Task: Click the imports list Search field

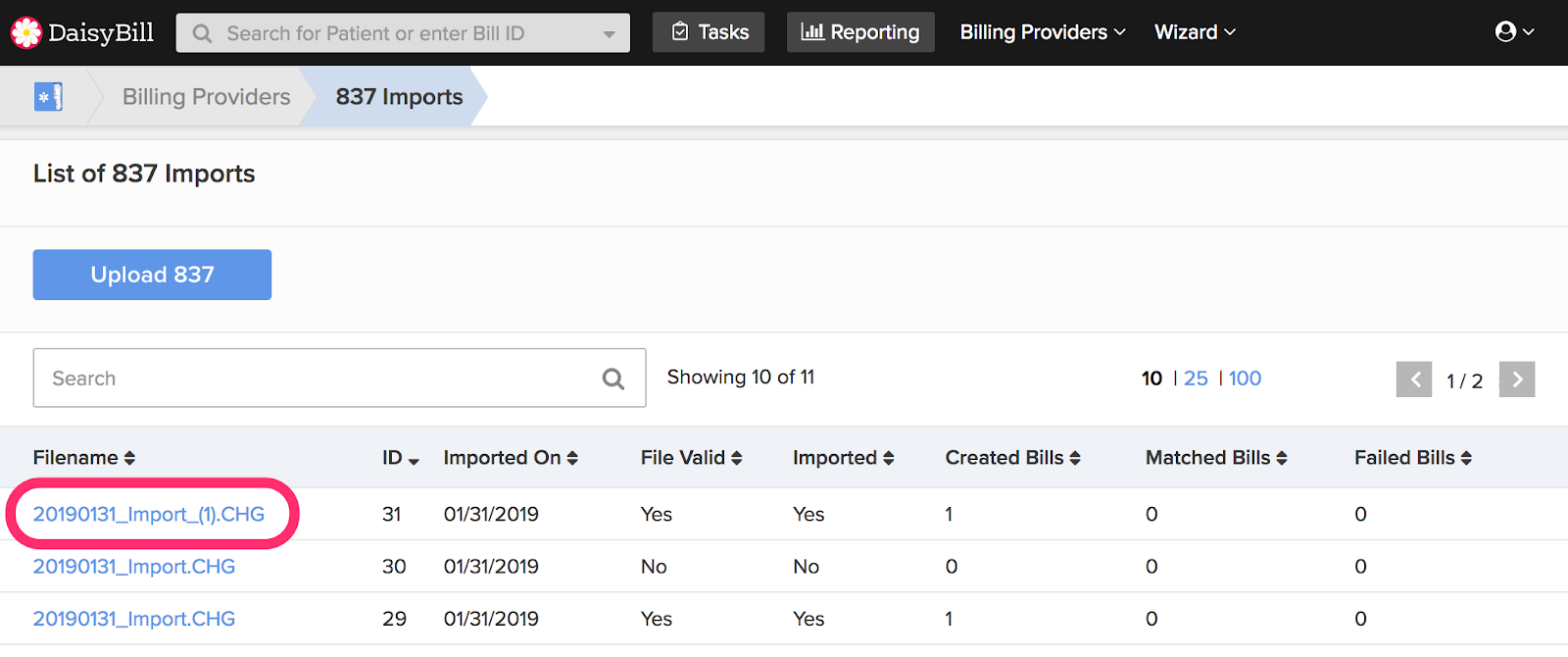Action: click(339, 378)
